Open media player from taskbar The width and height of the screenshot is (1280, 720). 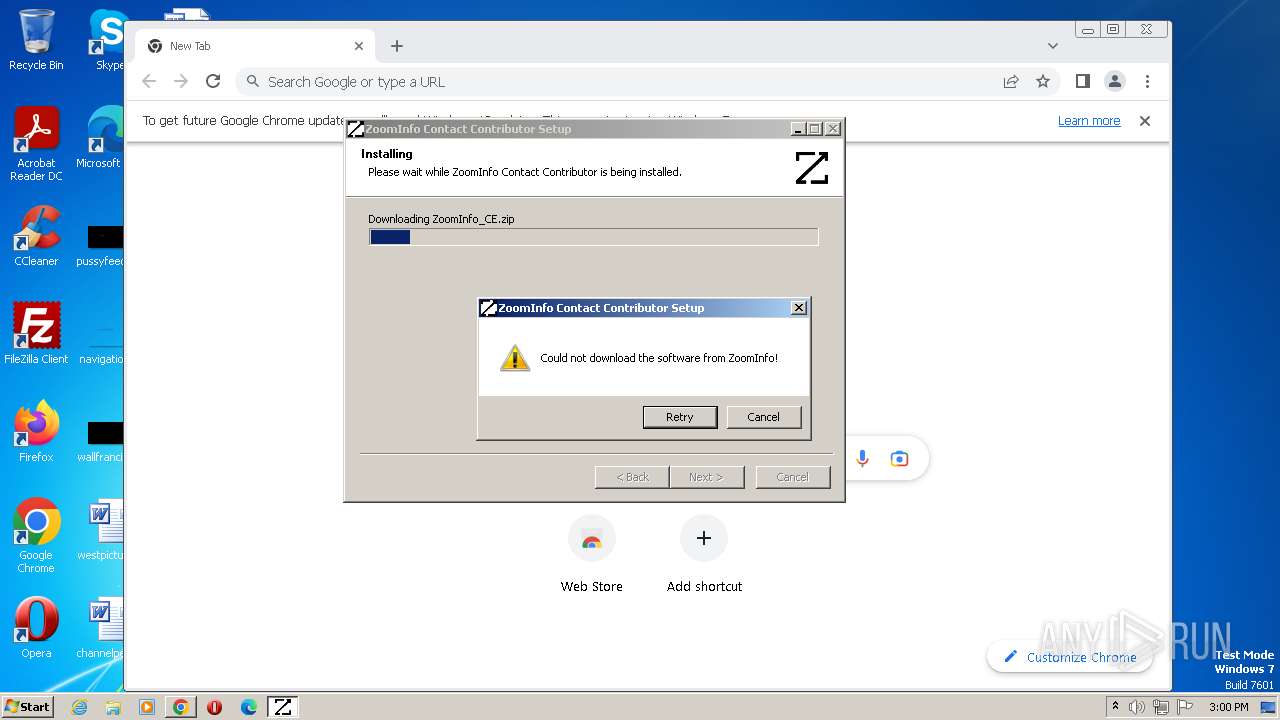[x=147, y=707]
